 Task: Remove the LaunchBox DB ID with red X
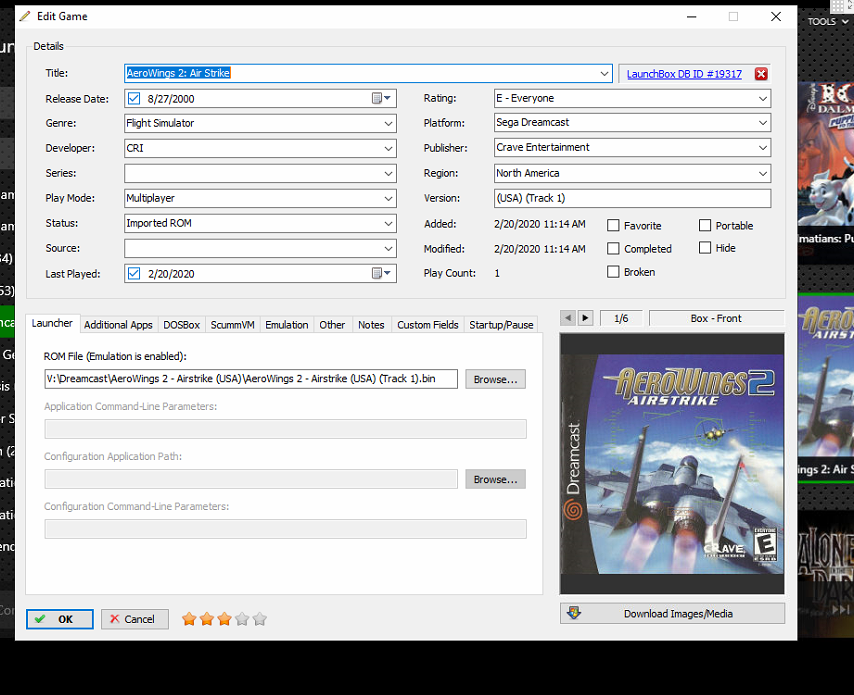tap(761, 74)
